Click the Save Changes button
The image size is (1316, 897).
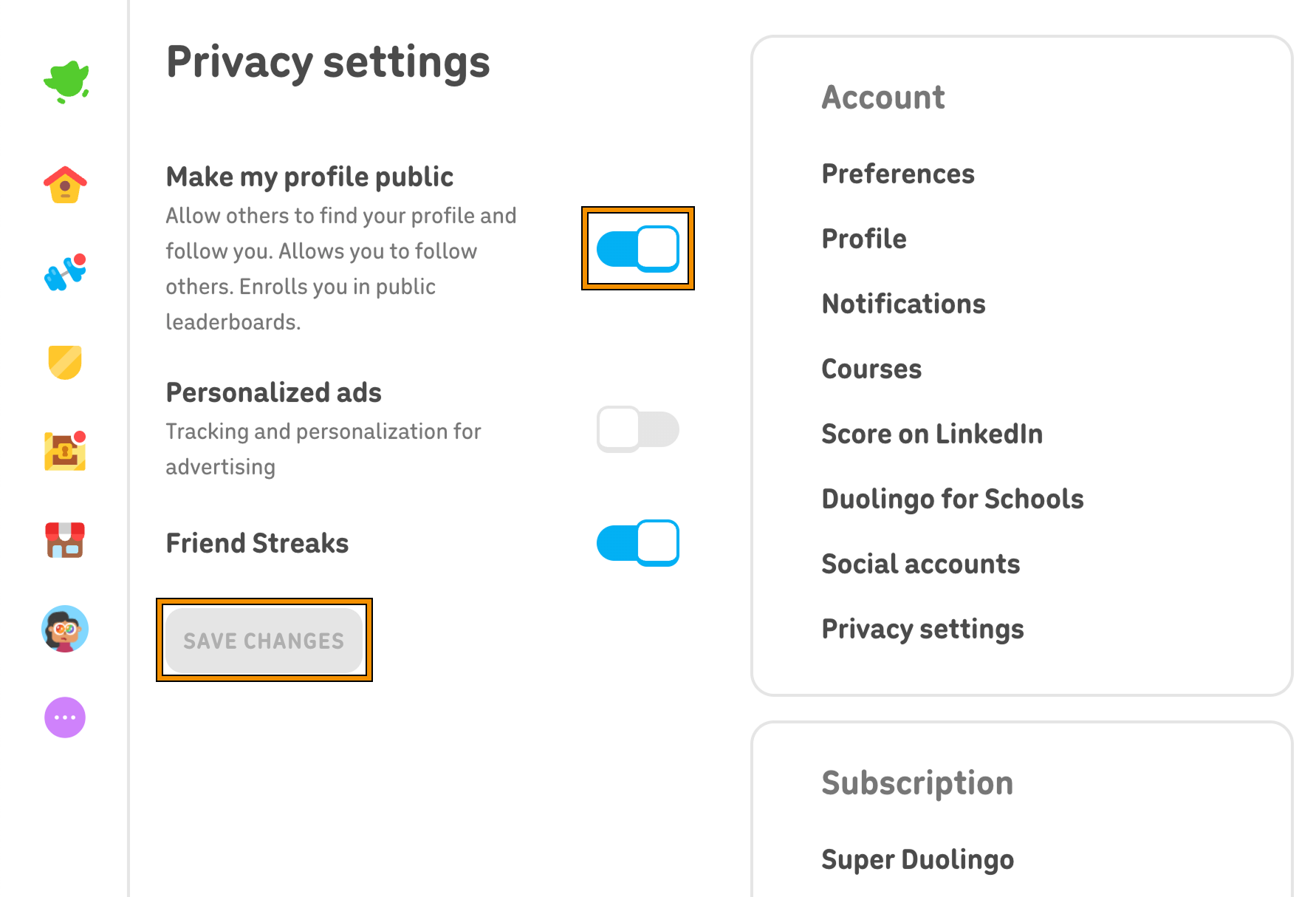(x=264, y=640)
